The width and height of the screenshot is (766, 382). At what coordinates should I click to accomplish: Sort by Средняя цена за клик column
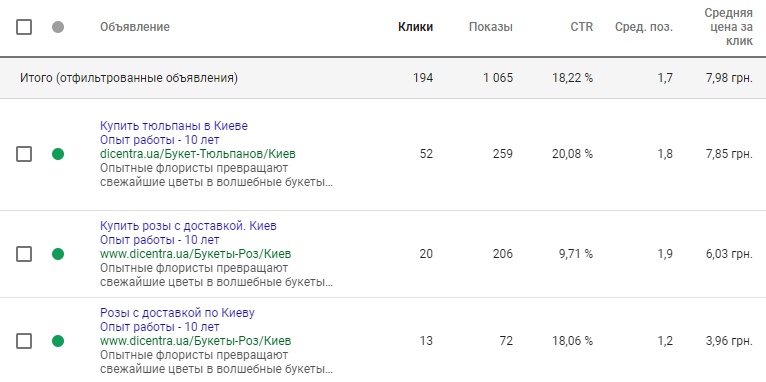pyautogui.click(x=728, y=27)
